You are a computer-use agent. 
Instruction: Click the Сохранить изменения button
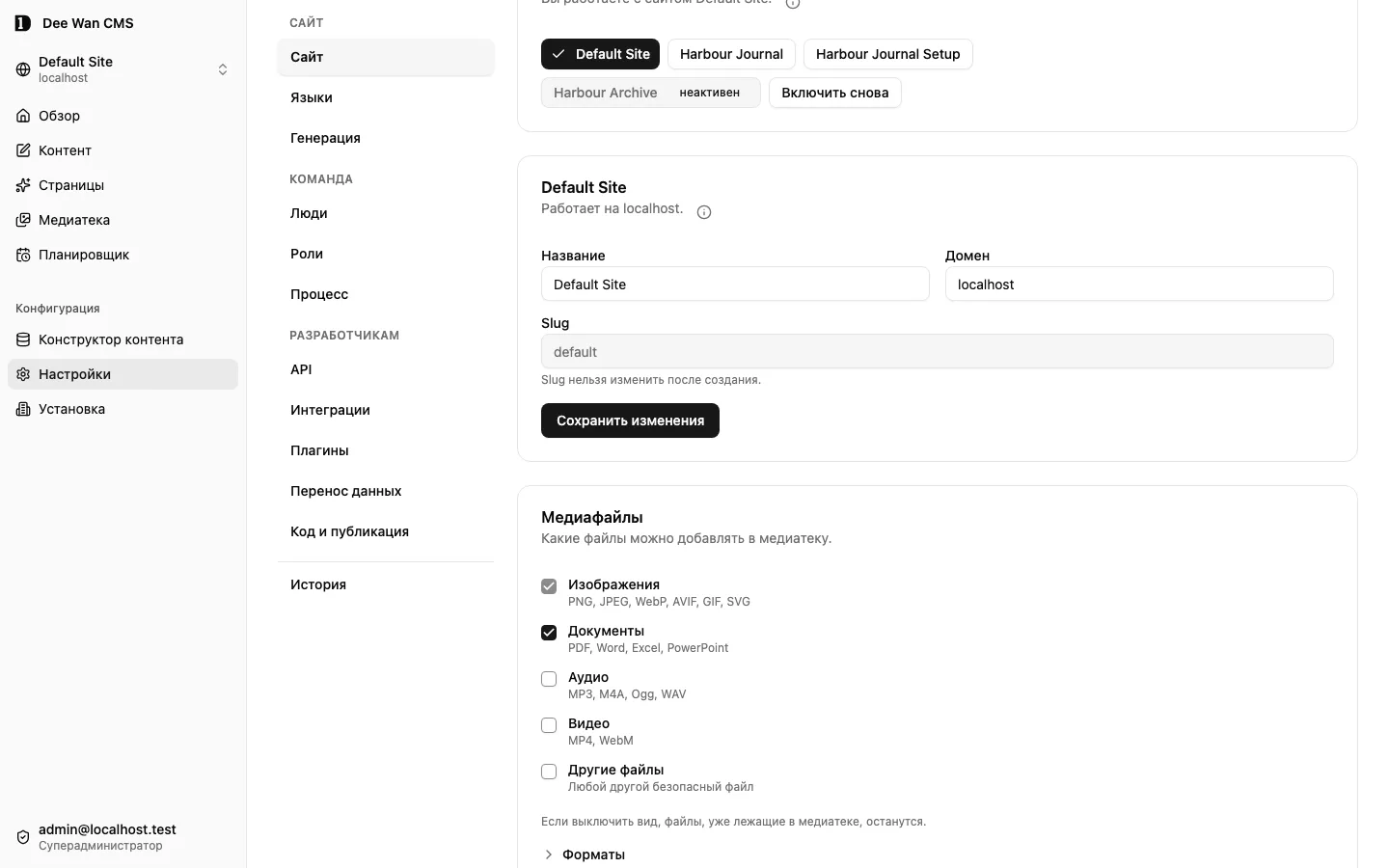(630, 420)
